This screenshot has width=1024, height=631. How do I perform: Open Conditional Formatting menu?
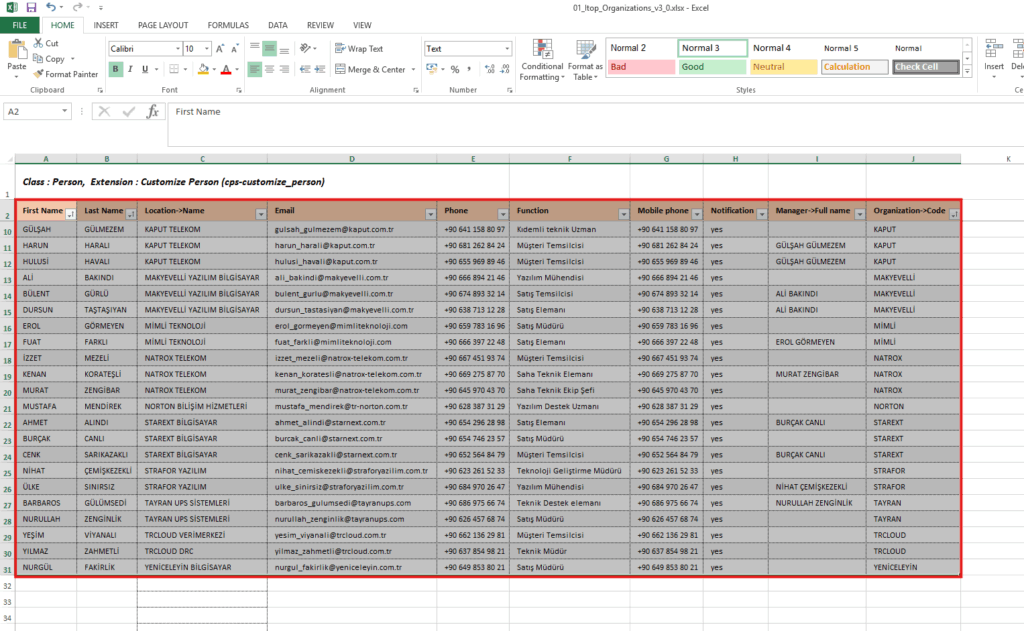542,60
